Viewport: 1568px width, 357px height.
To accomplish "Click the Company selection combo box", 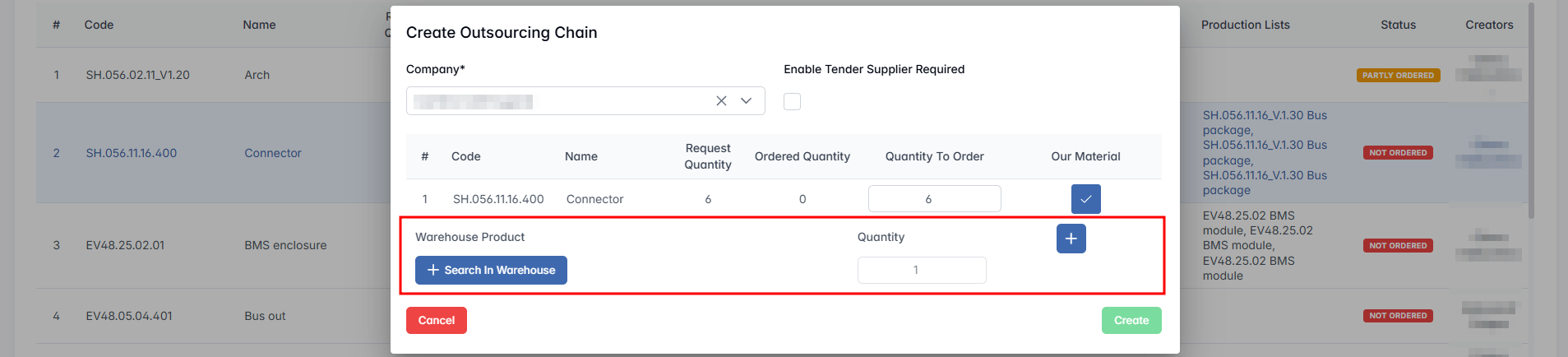I will [x=559, y=101].
